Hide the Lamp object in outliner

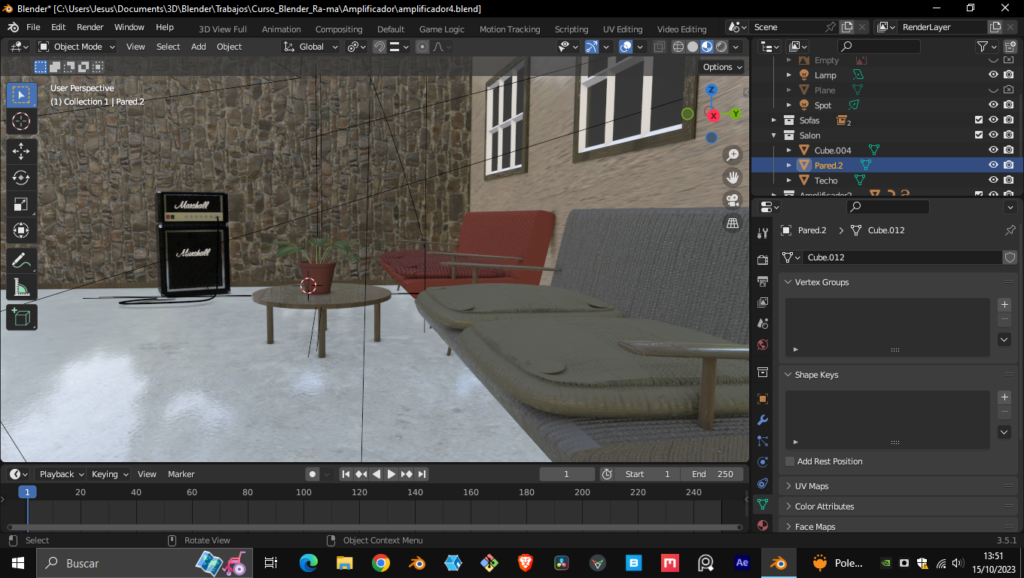coord(993,75)
